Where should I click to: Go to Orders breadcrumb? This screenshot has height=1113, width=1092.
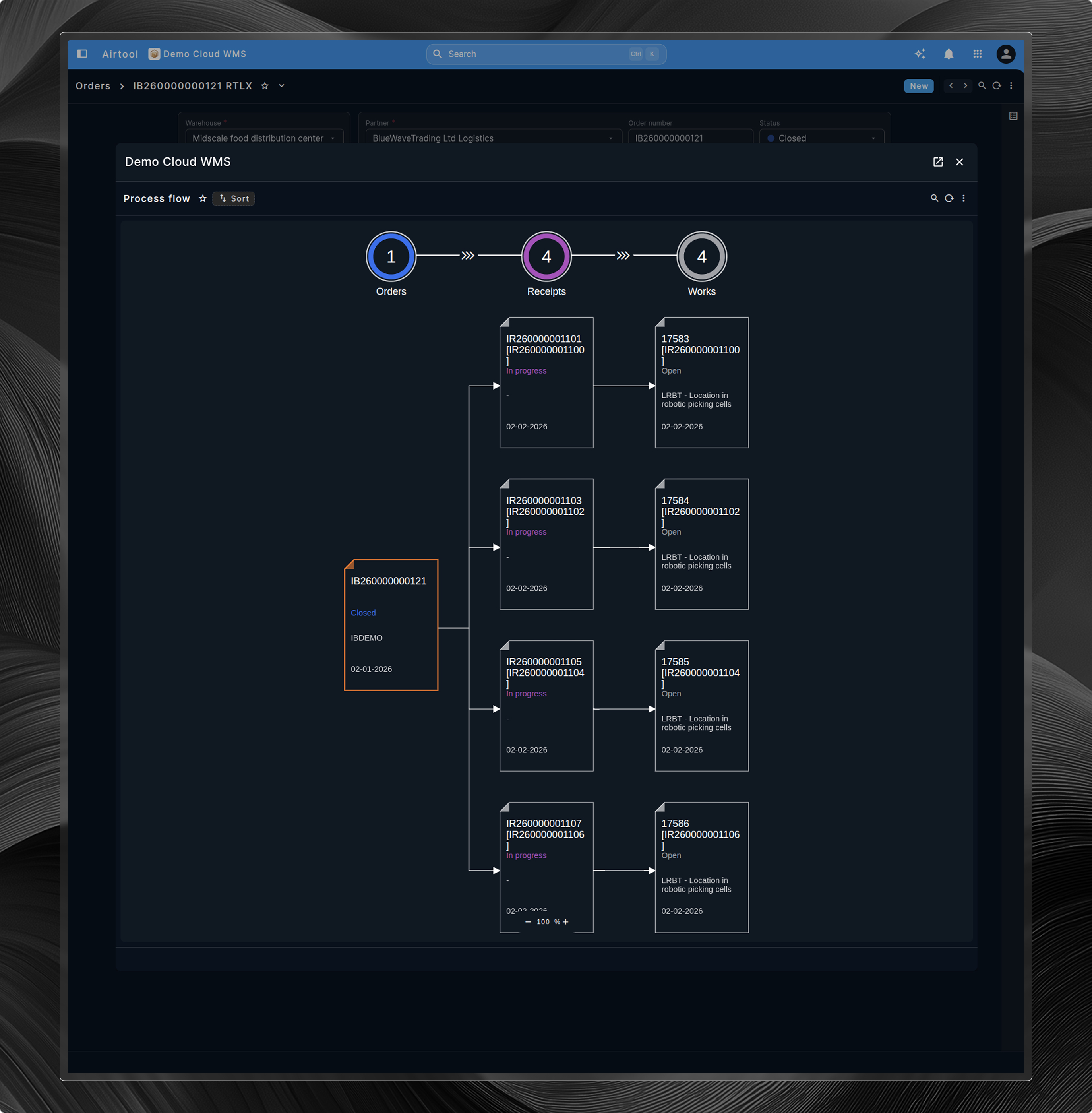tap(93, 86)
